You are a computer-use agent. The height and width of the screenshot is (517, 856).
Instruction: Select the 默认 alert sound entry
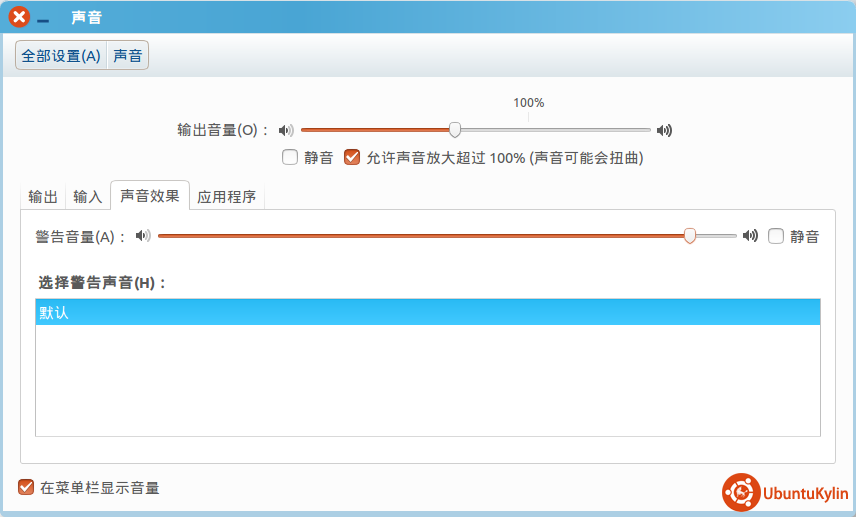pyautogui.click(x=427, y=312)
